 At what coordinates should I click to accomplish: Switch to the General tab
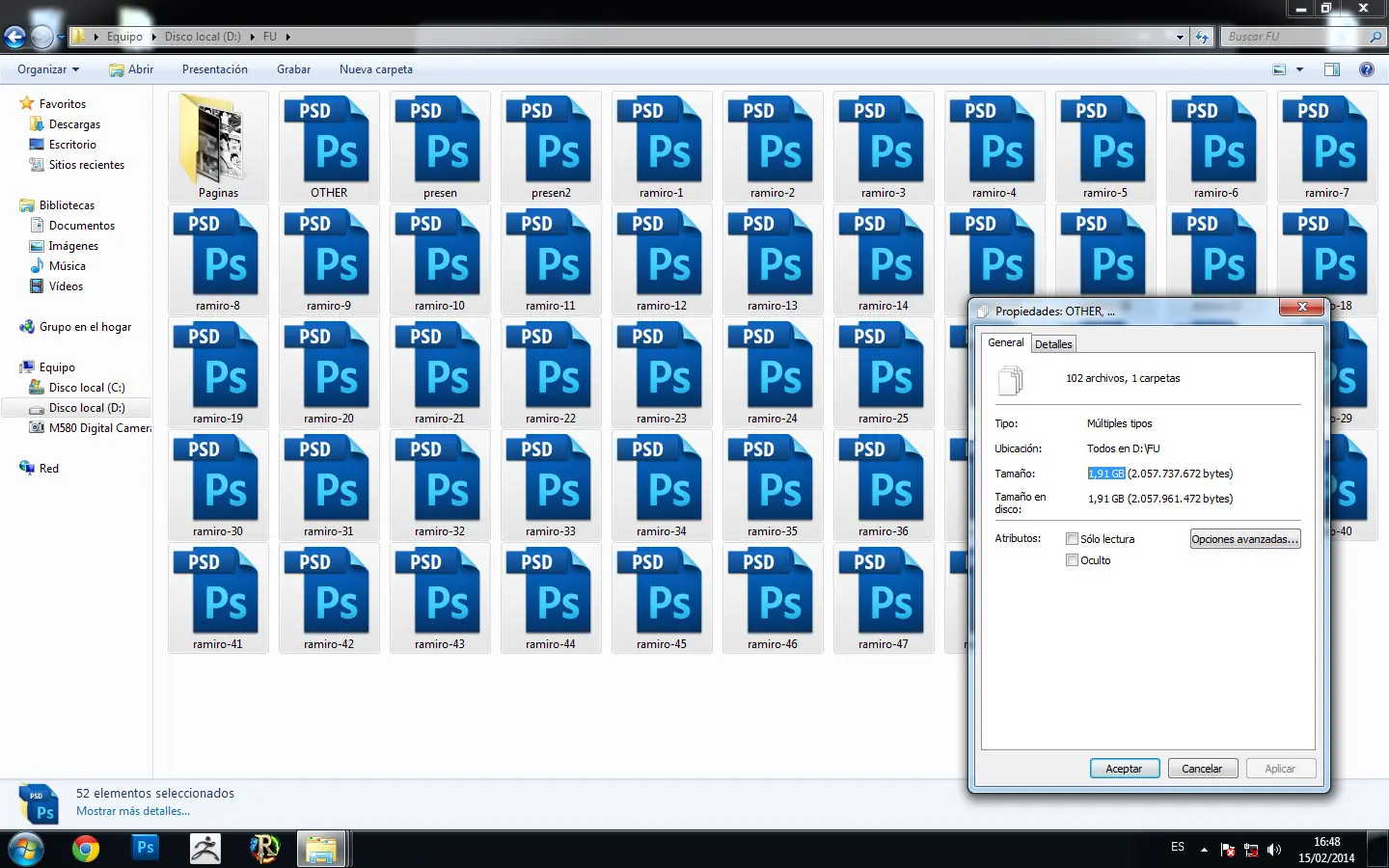[x=1006, y=342]
